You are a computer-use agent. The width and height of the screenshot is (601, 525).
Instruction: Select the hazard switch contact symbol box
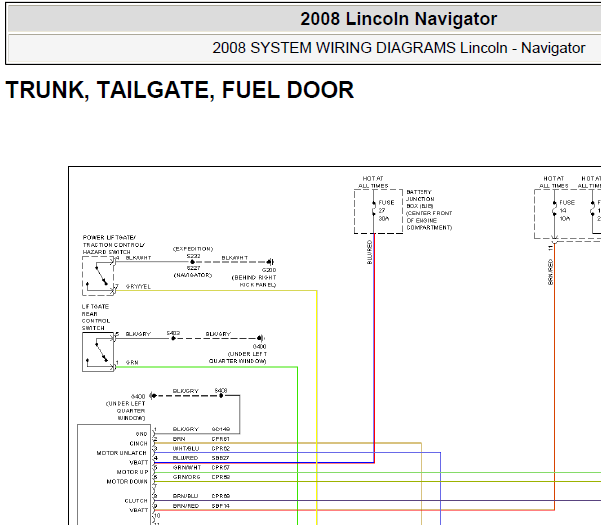click(98, 276)
